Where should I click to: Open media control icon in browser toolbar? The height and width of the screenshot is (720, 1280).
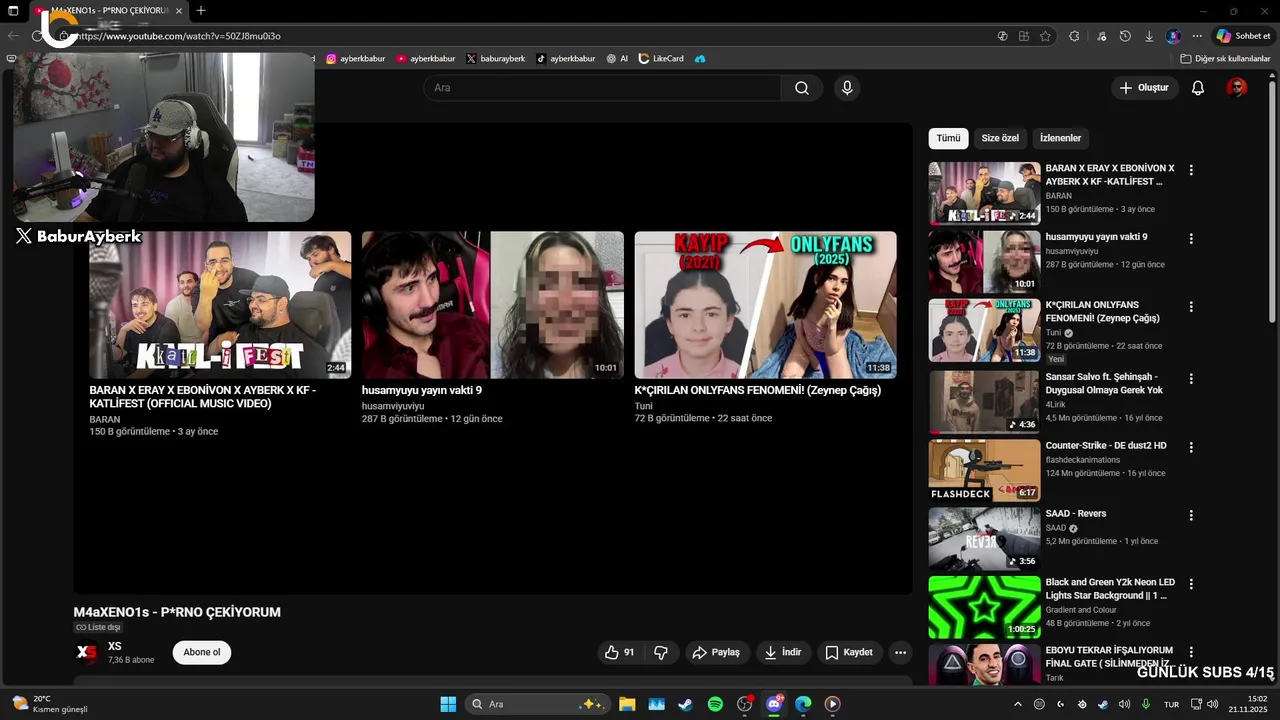click(x=1101, y=36)
